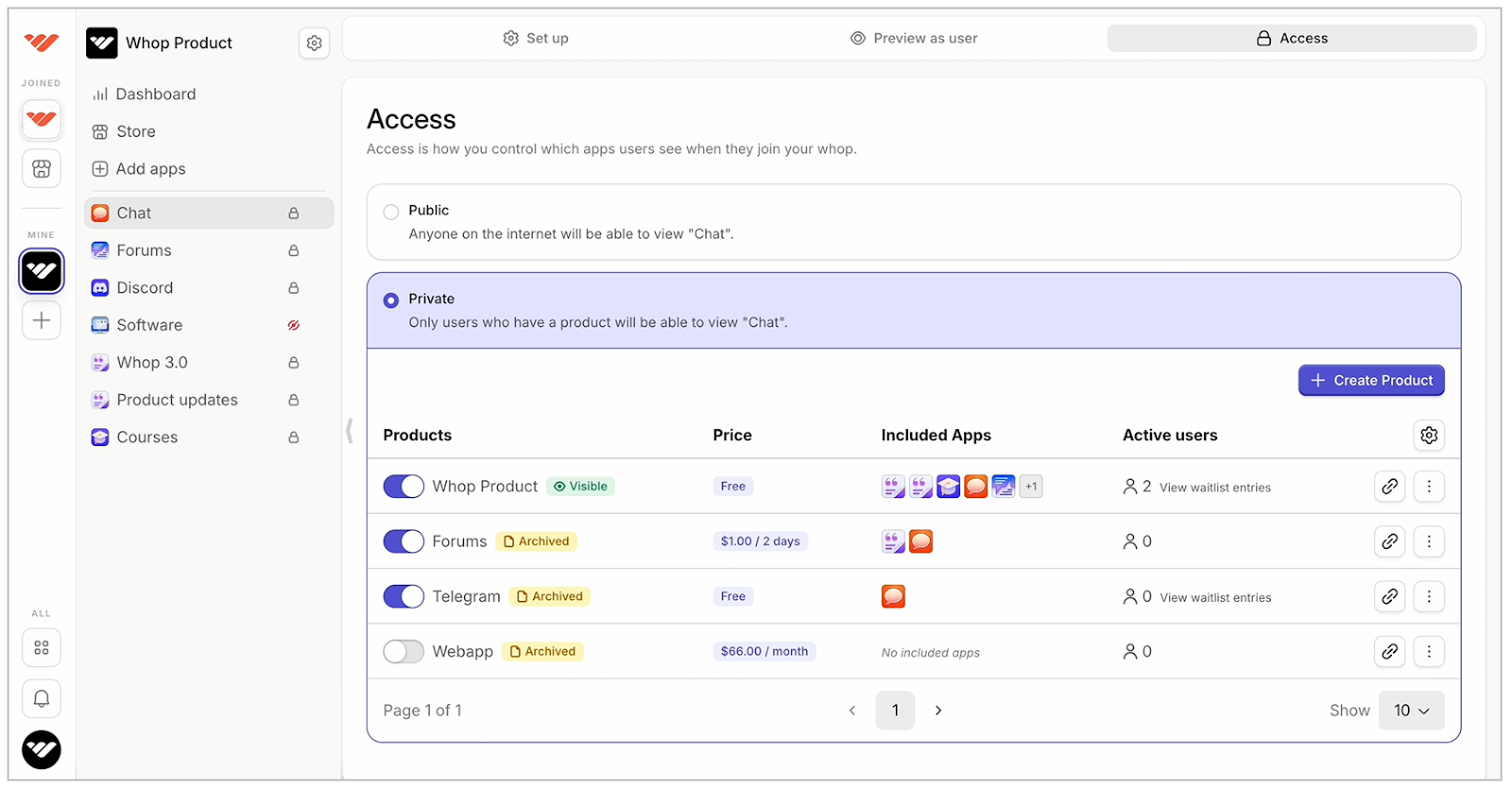Select Product updates in the sidebar
1512x789 pixels.
coord(209,401)
